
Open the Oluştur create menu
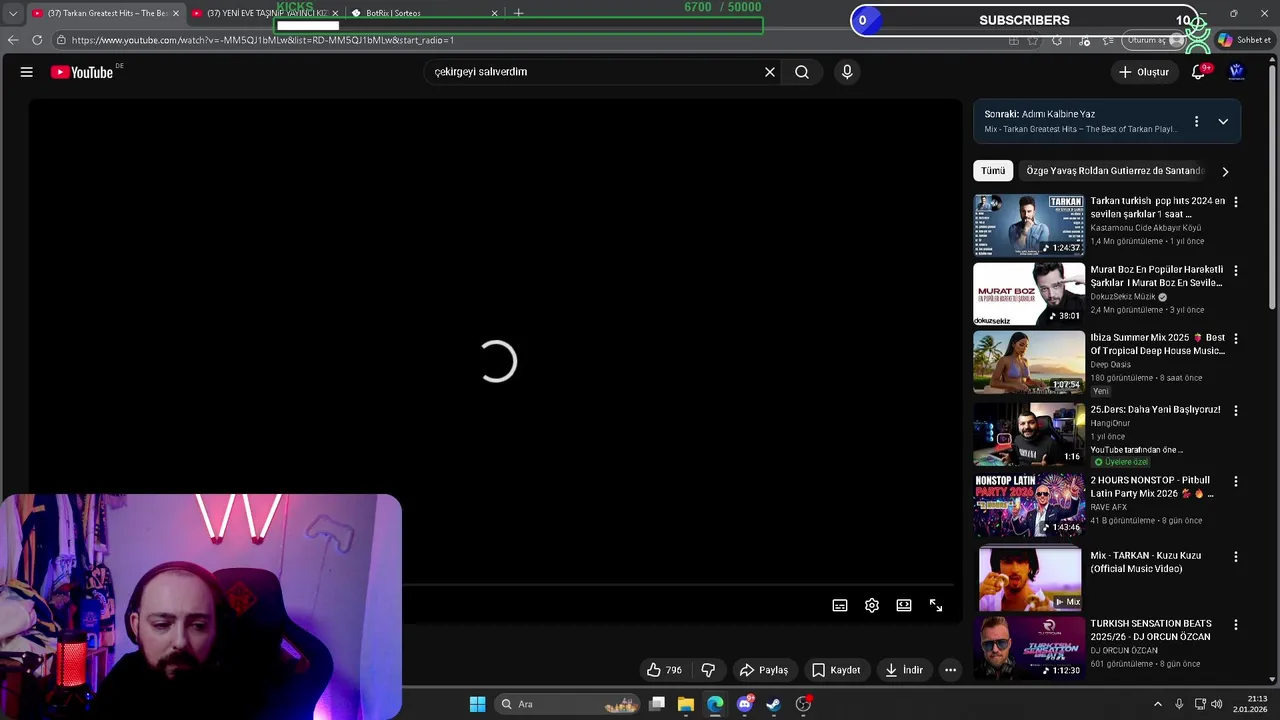point(1143,72)
